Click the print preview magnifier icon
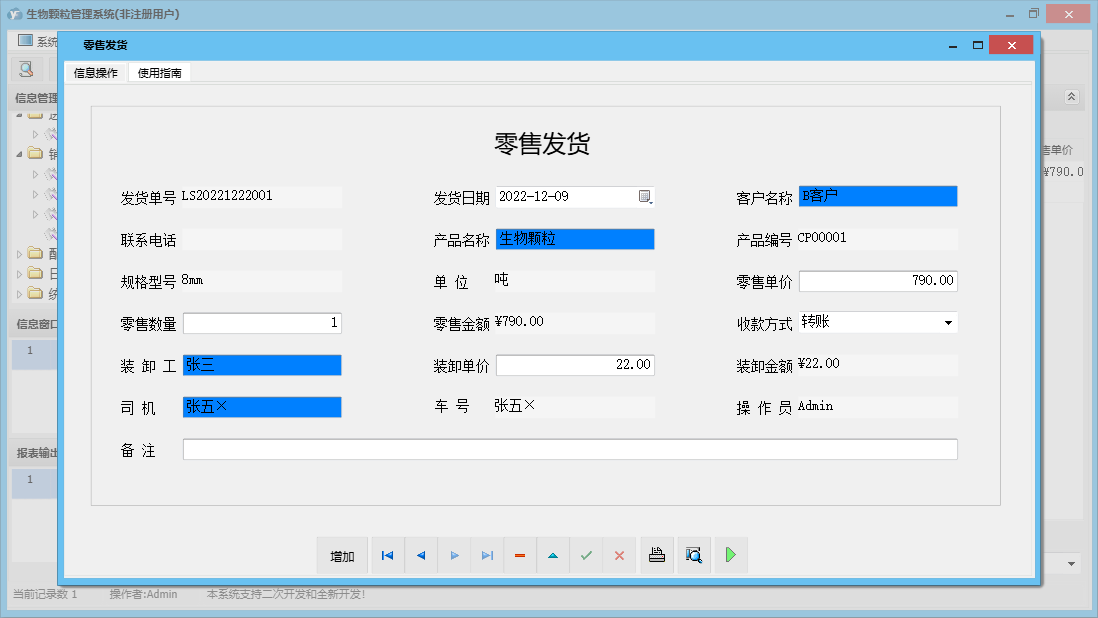1098x618 pixels. click(694, 555)
